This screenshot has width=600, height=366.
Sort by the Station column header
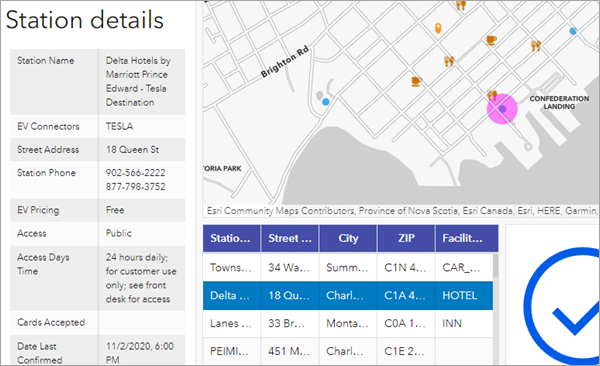232,239
